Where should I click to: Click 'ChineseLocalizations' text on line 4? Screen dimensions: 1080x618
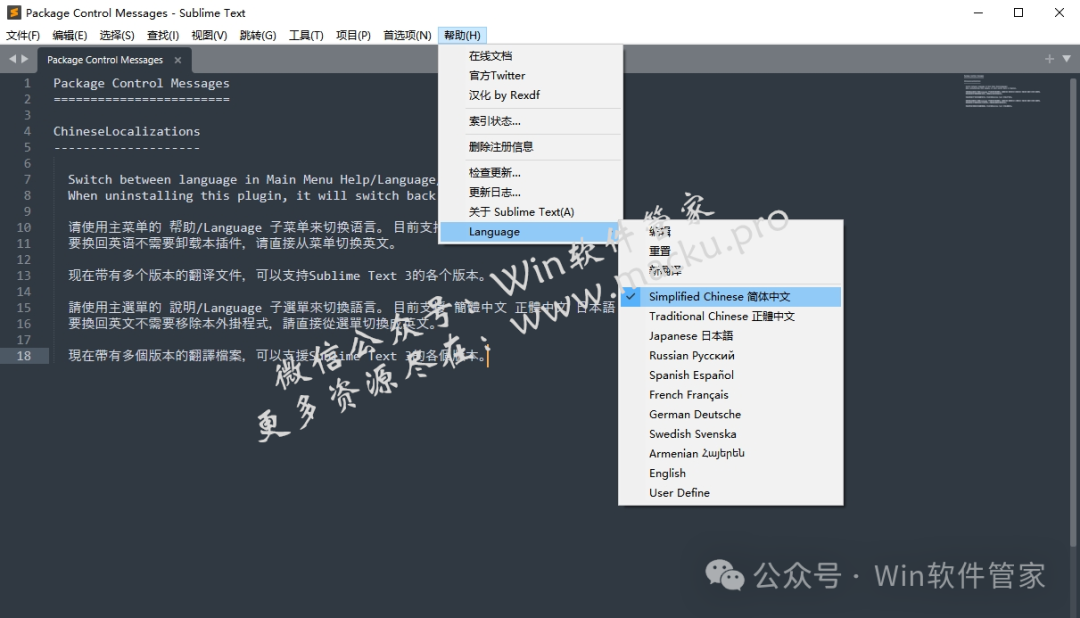tap(127, 132)
